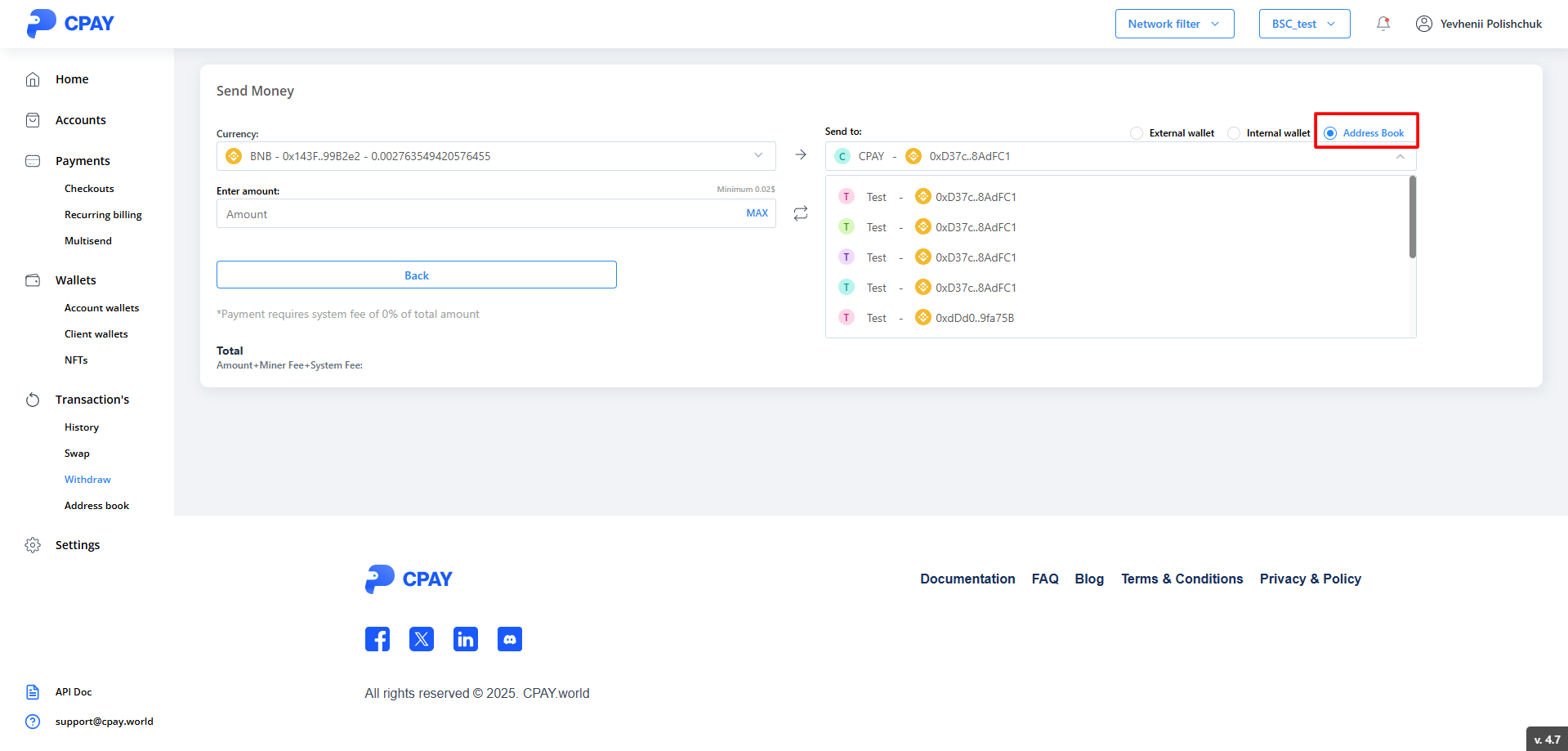Click the API Doc document icon
This screenshot has height=751, width=1568.
tap(33, 692)
